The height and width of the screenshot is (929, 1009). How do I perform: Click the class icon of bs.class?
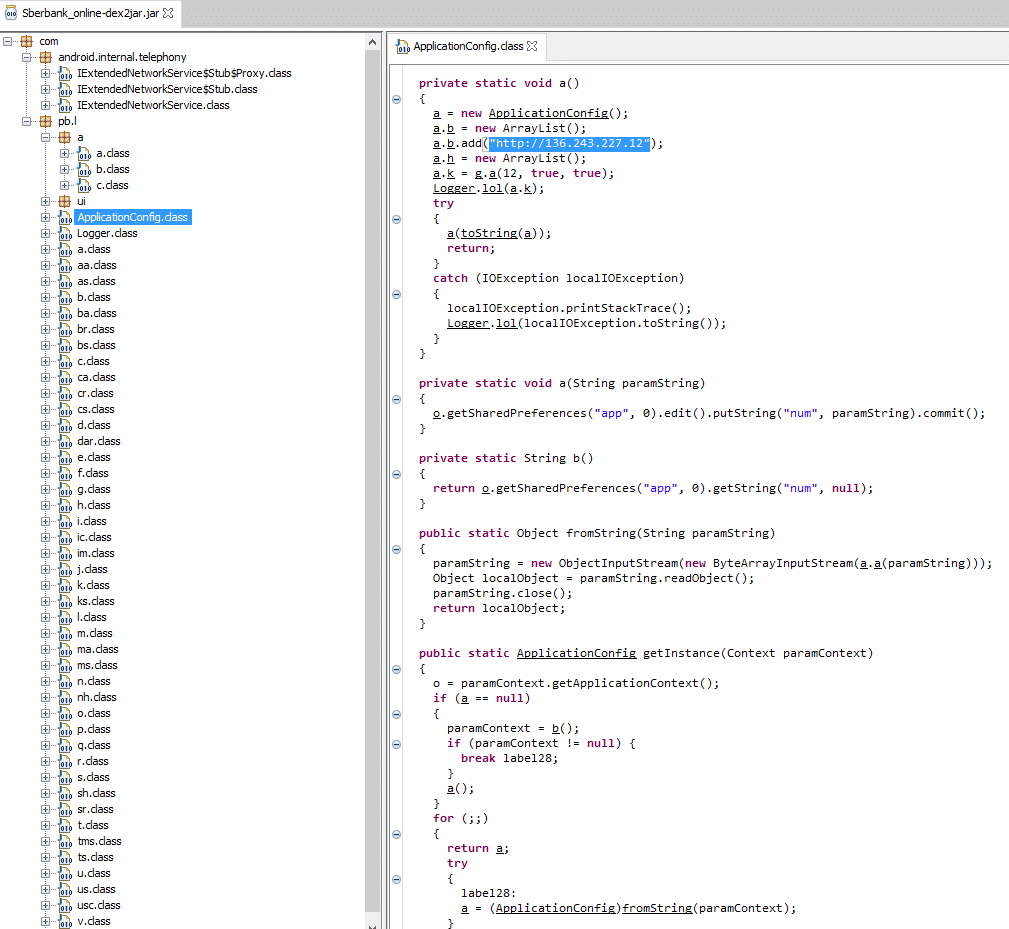tap(64, 345)
